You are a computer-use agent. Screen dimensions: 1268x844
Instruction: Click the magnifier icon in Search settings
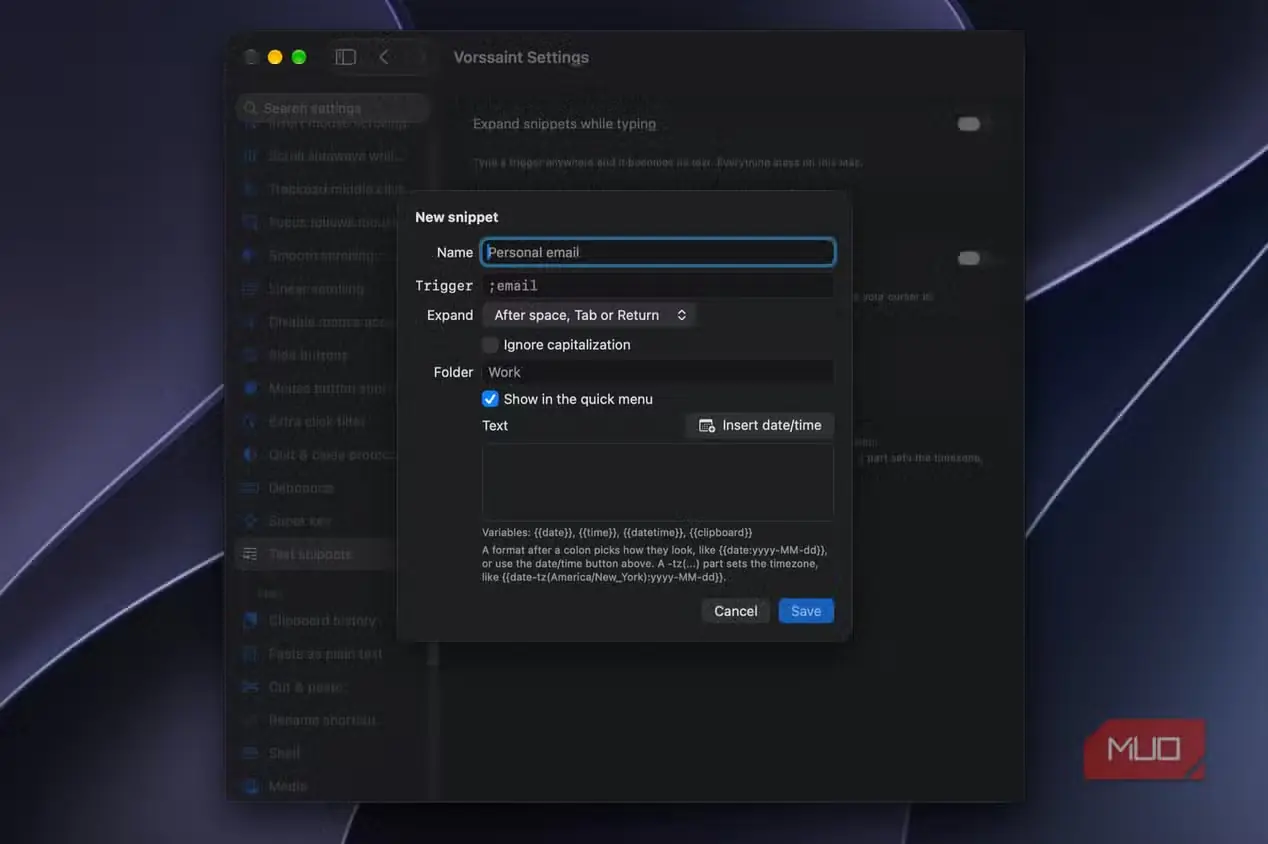[251, 108]
